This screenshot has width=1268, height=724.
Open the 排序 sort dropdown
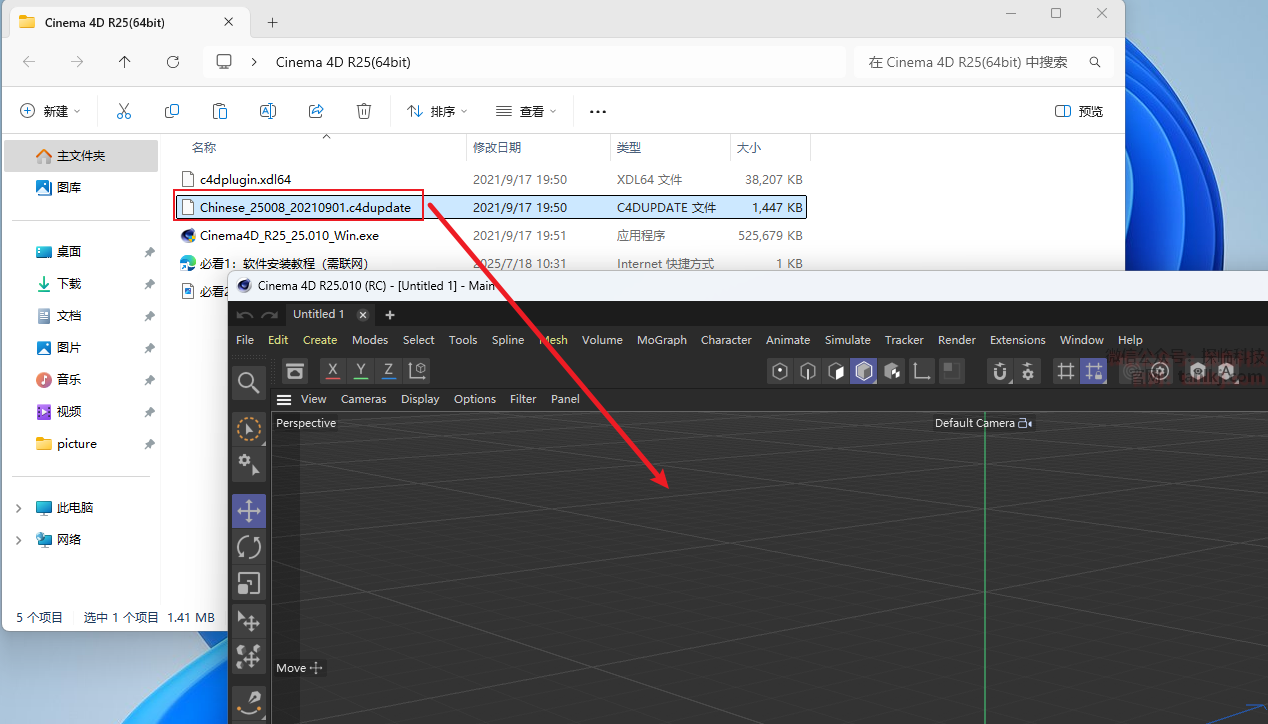[437, 111]
